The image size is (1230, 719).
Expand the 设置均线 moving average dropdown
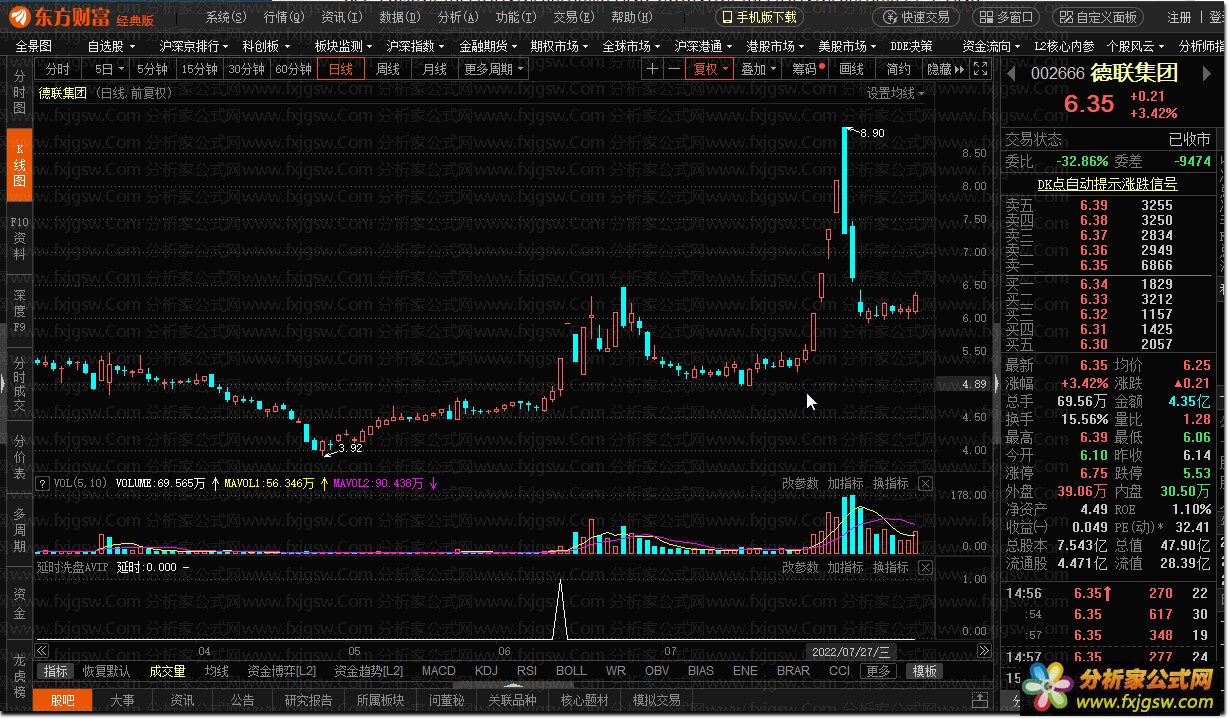895,93
